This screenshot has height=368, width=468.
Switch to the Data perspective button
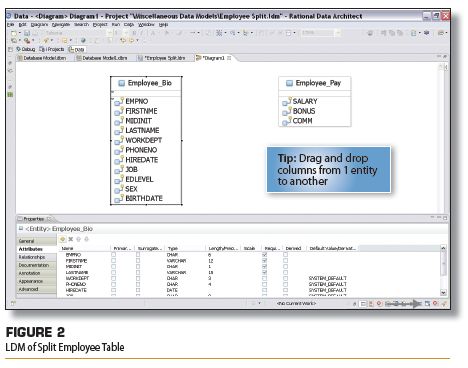[76, 49]
